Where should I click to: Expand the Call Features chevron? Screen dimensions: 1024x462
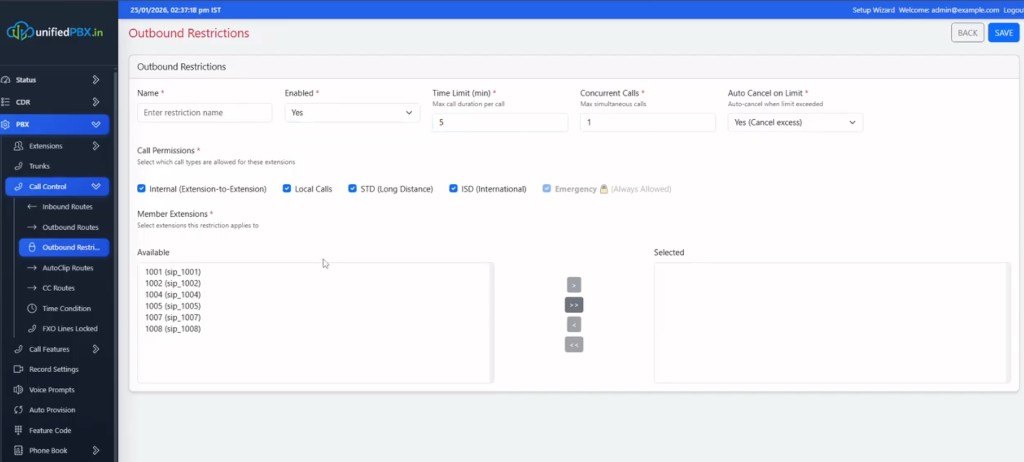coord(95,349)
